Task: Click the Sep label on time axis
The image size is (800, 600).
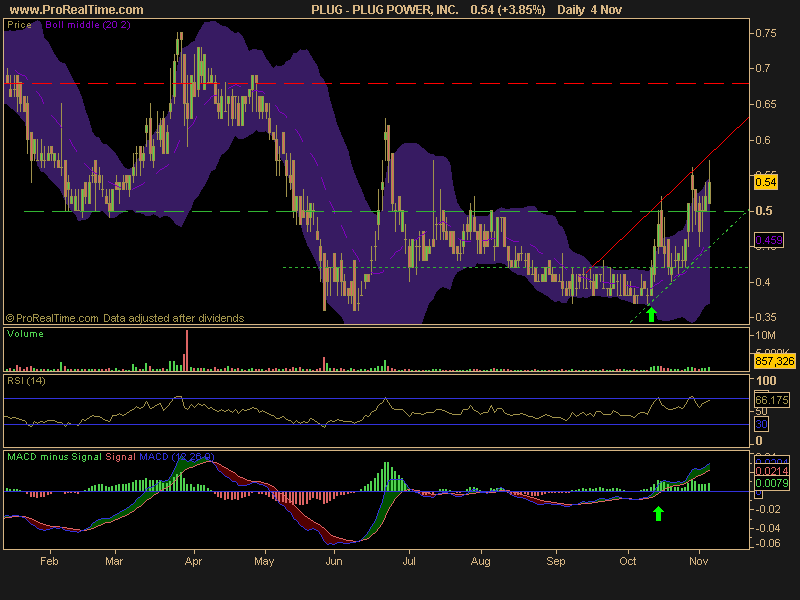Action: tap(556, 561)
